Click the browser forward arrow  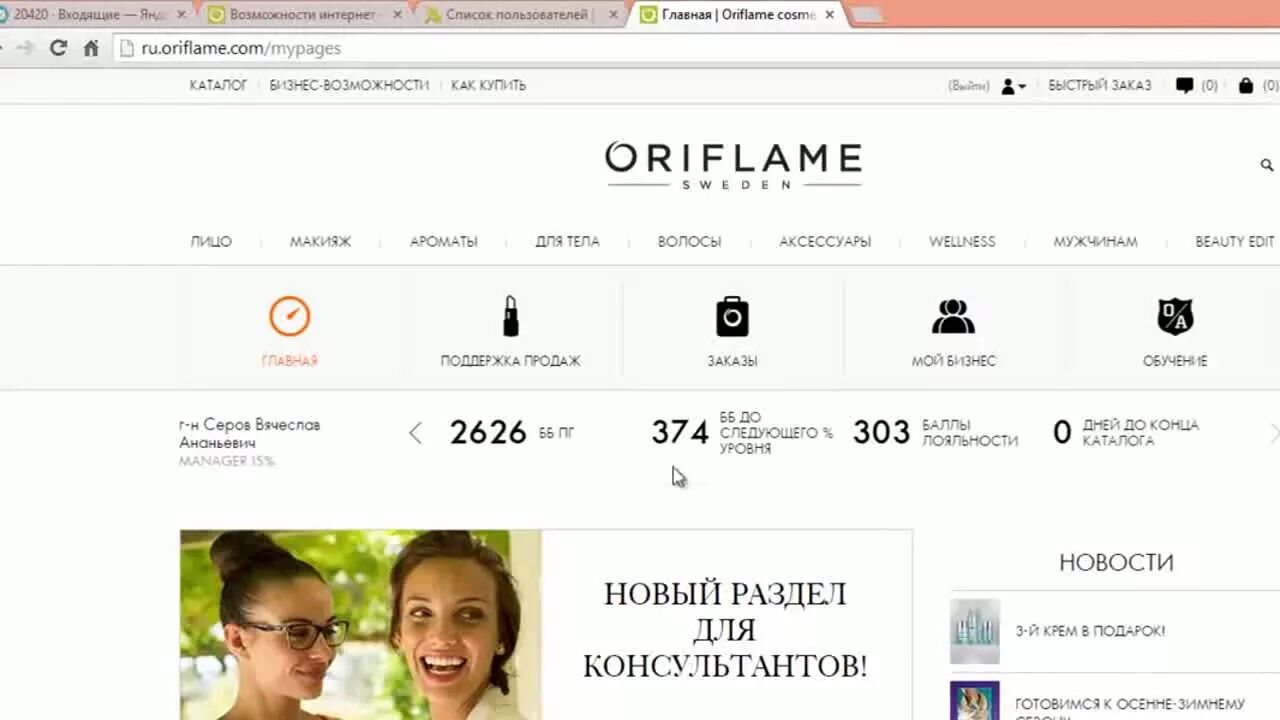pos(25,48)
